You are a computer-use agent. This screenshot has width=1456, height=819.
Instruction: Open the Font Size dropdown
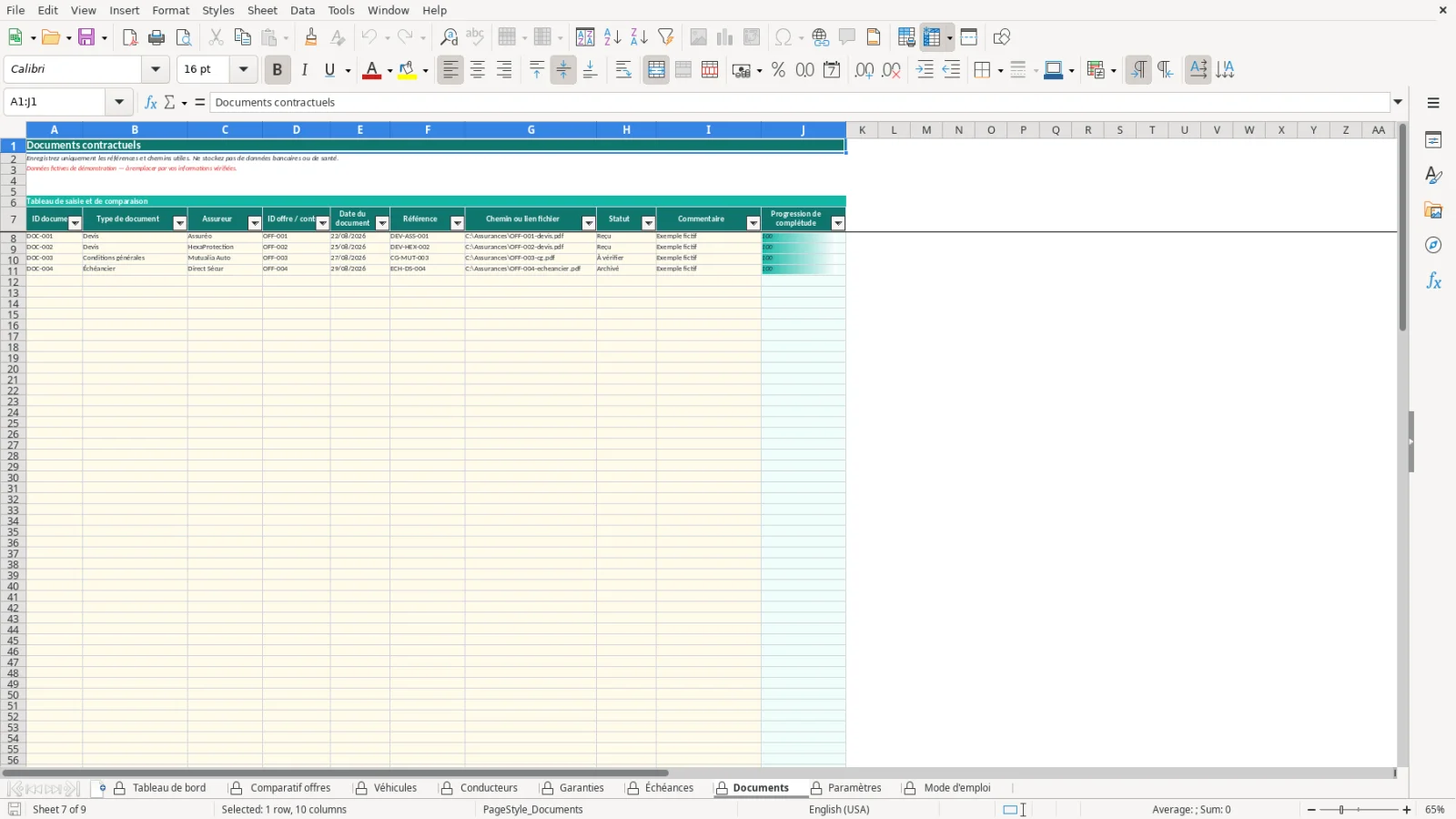[x=243, y=69]
